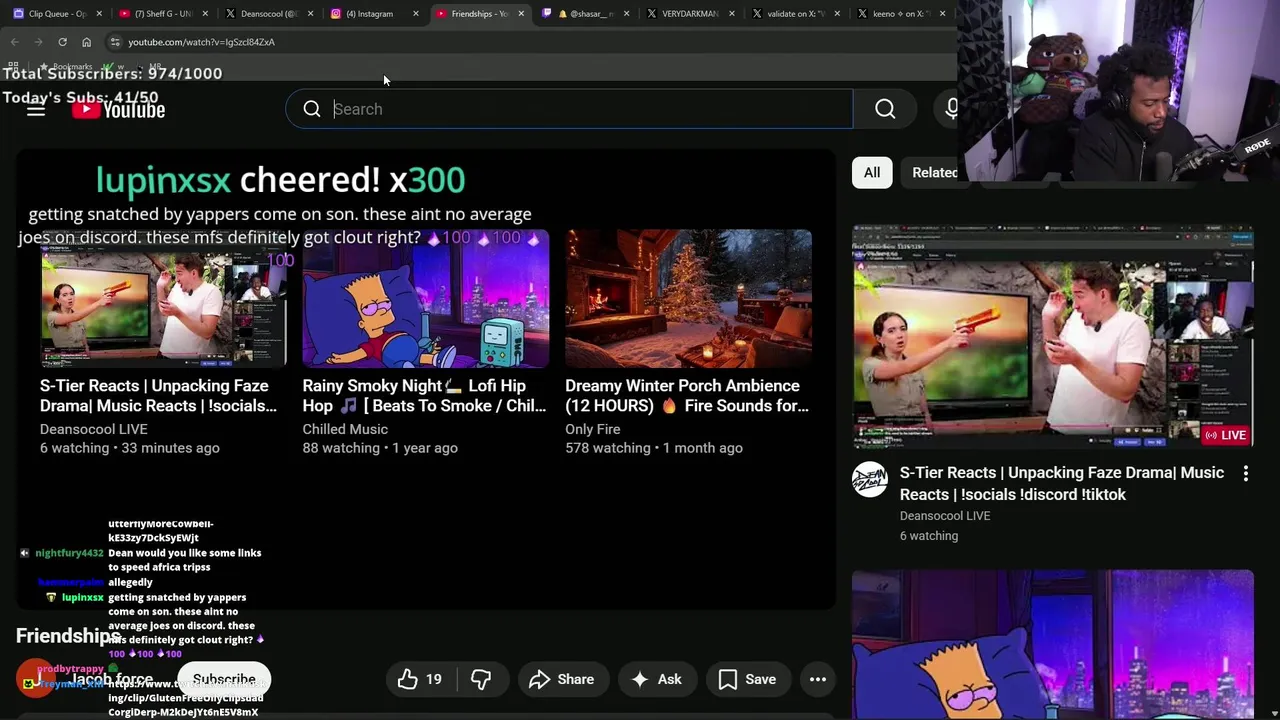Viewport: 1280px width, 720px height.
Task: Open the Ask AI button
Action: 657,680
